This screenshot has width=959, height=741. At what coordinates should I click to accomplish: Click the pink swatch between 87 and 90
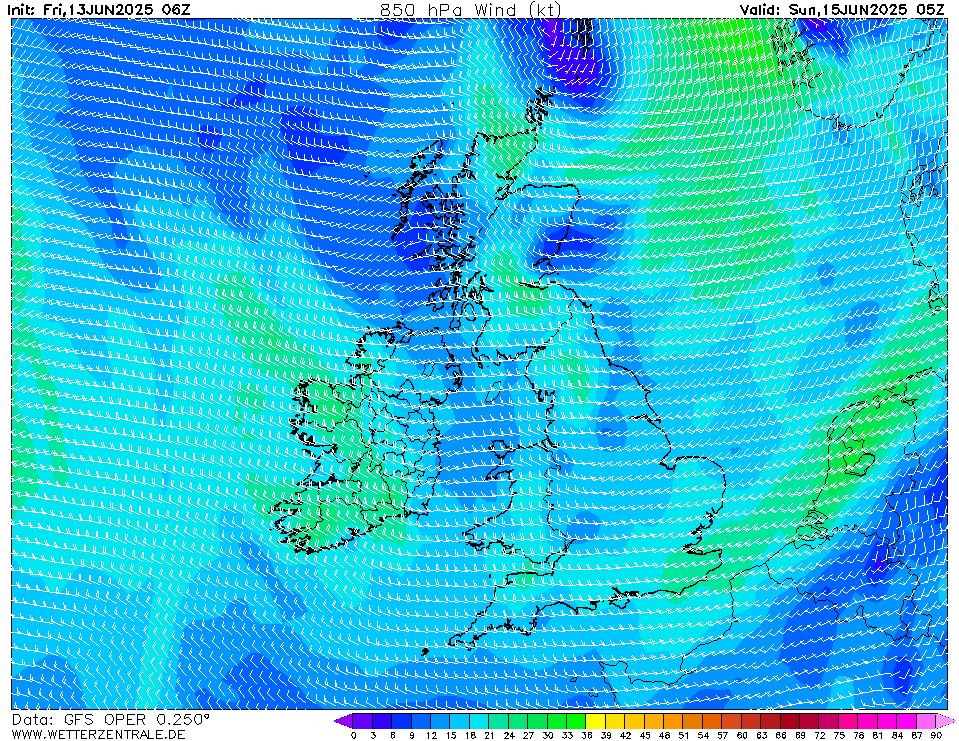[x=927, y=721]
